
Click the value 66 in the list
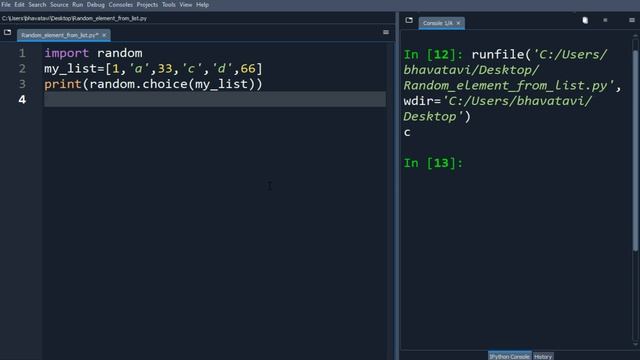pyautogui.click(x=248, y=69)
